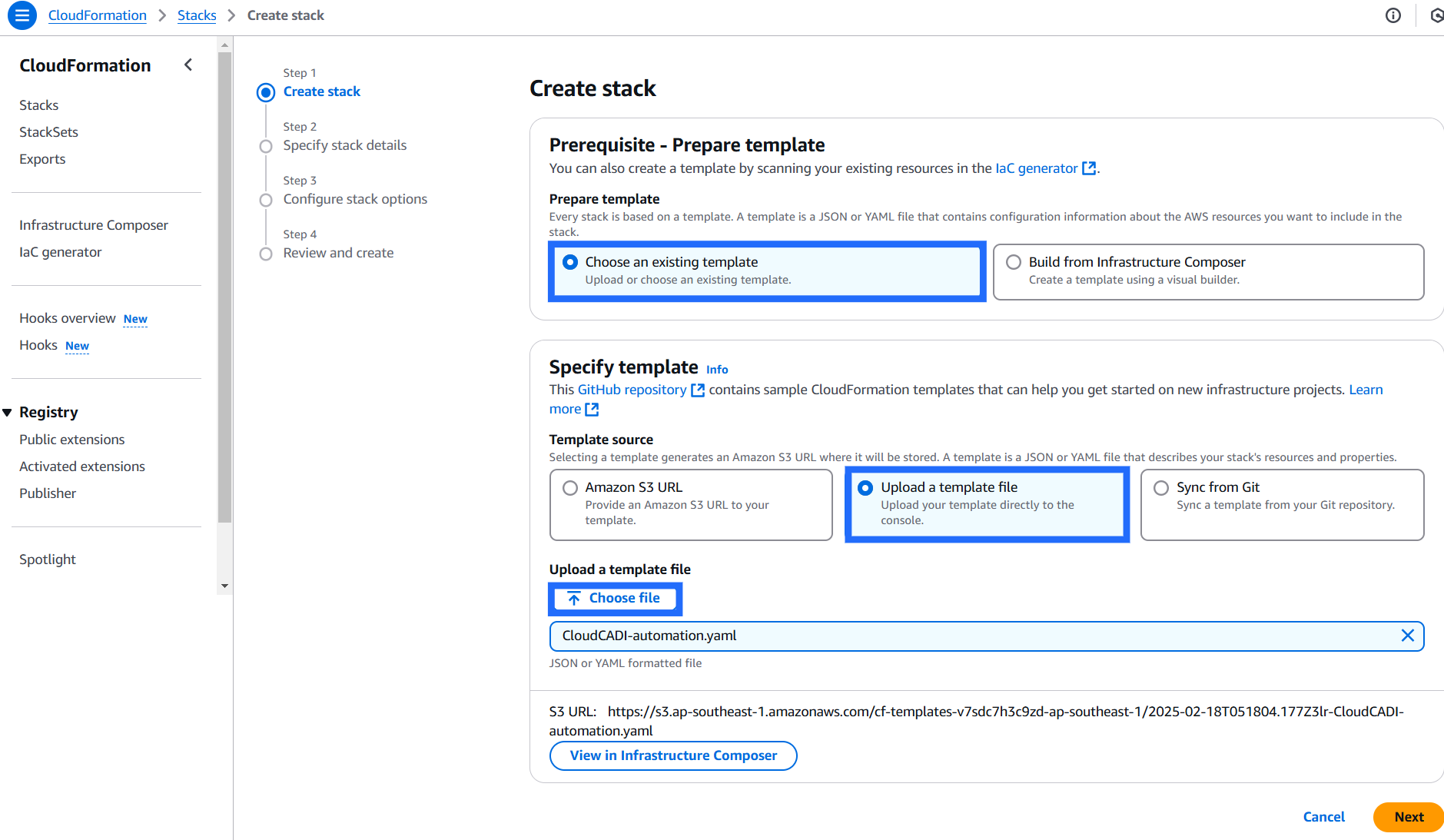Image resolution: width=1444 pixels, height=840 pixels.
Task: Go to Stacks via breadcrumb
Action: [x=197, y=15]
